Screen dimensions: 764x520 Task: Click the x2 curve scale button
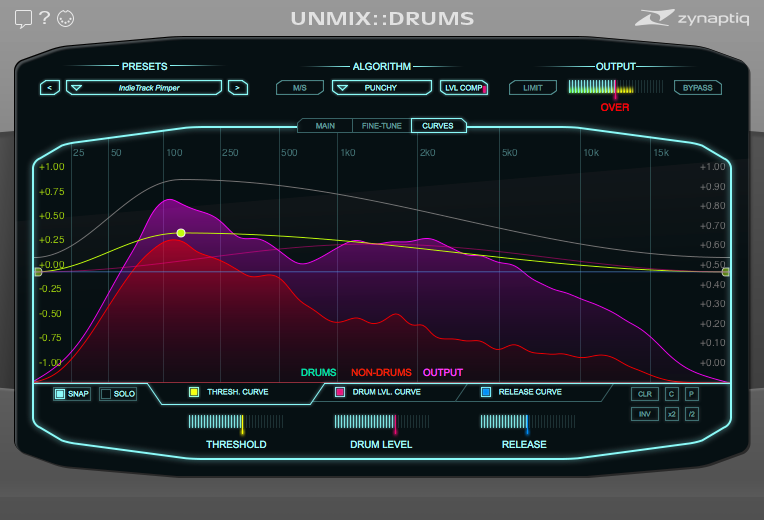(x=672, y=414)
